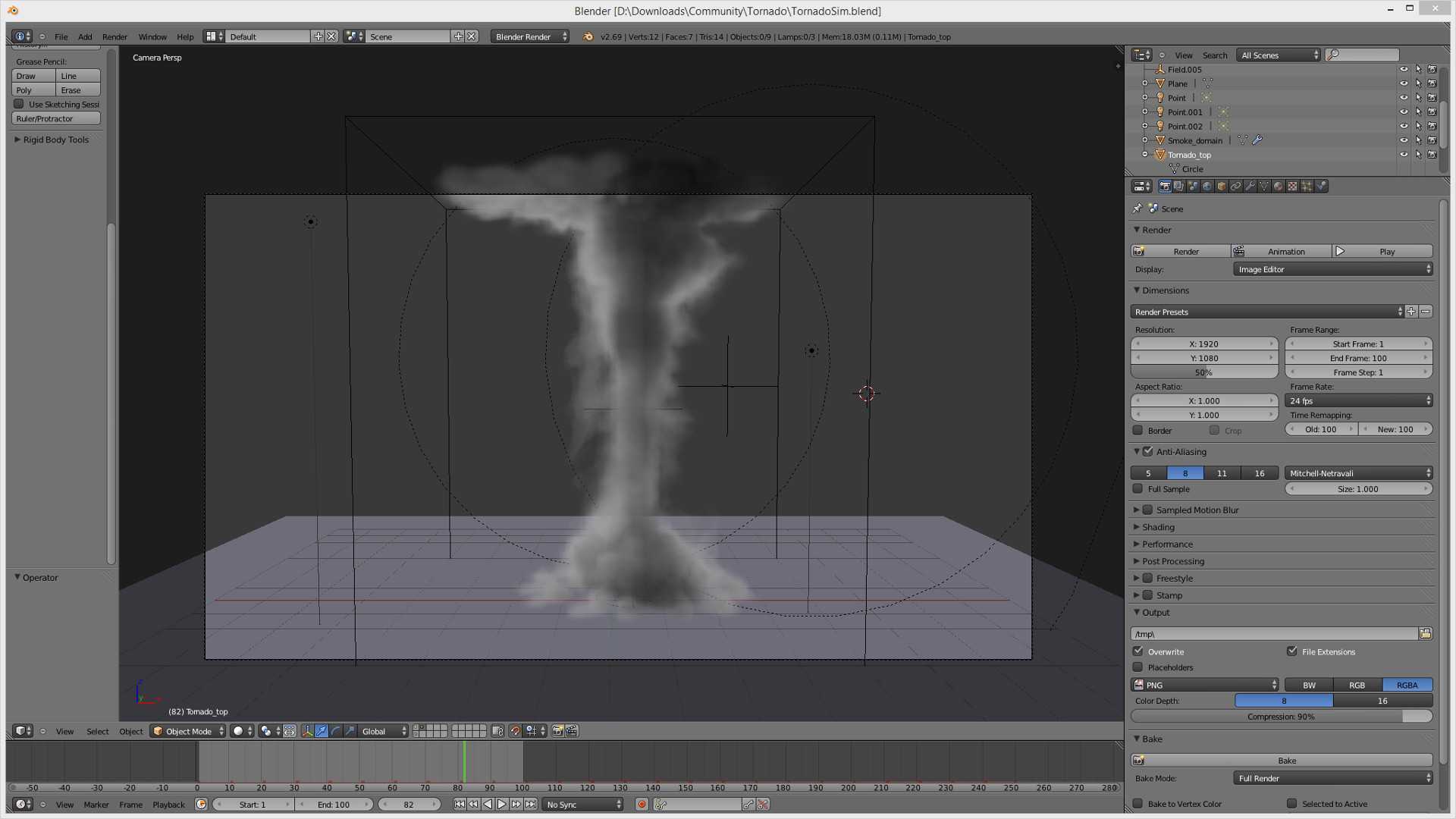Open the Object Mode dropdown

pyautogui.click(x=188, y=731)
